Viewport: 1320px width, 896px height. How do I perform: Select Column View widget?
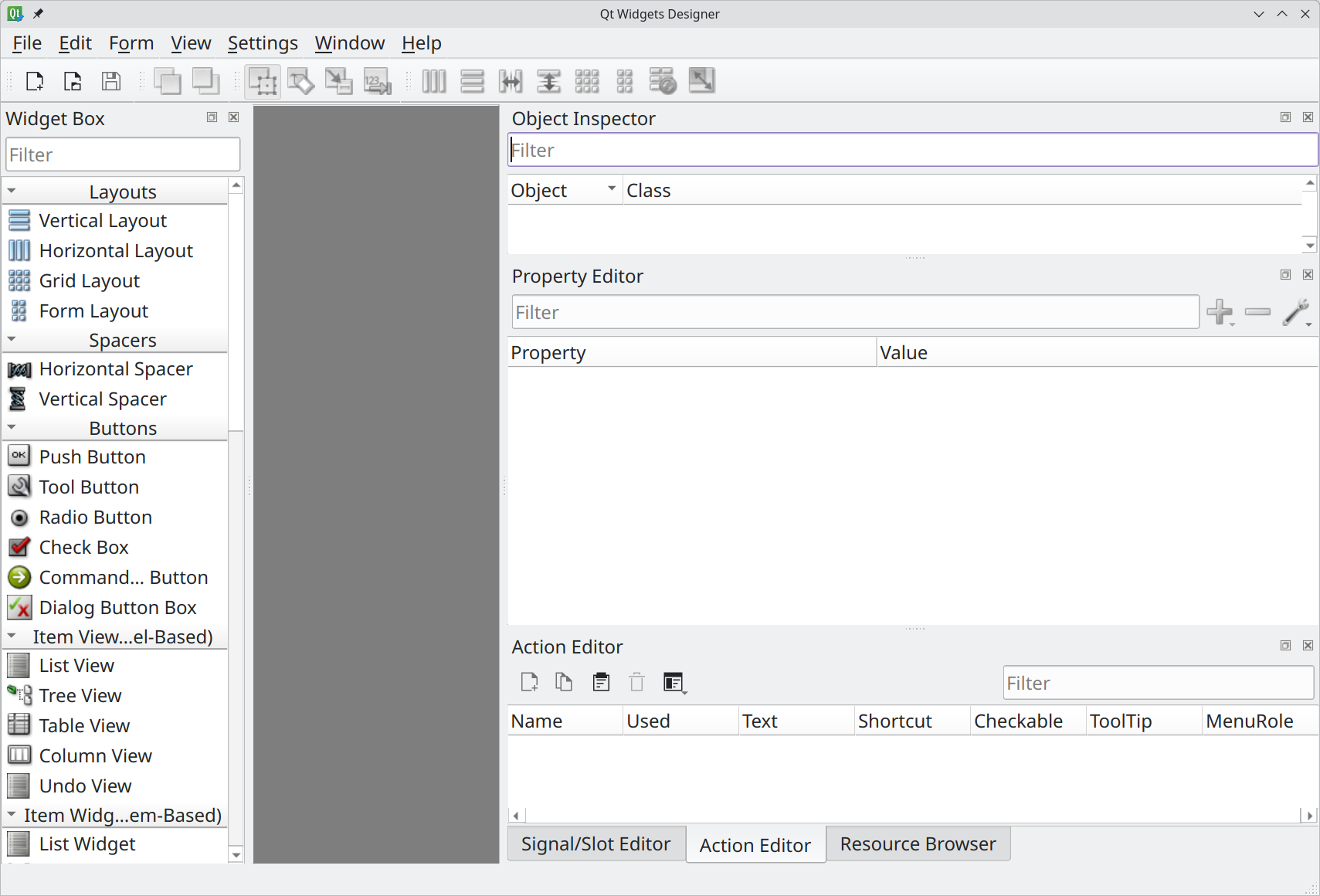click(x=114, y=756)
